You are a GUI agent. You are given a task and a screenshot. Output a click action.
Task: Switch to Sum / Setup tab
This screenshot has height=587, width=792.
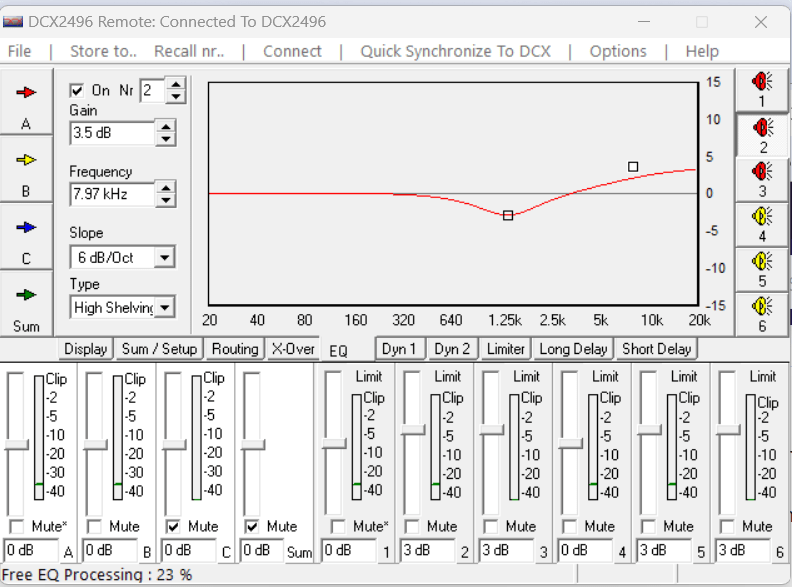159,349
